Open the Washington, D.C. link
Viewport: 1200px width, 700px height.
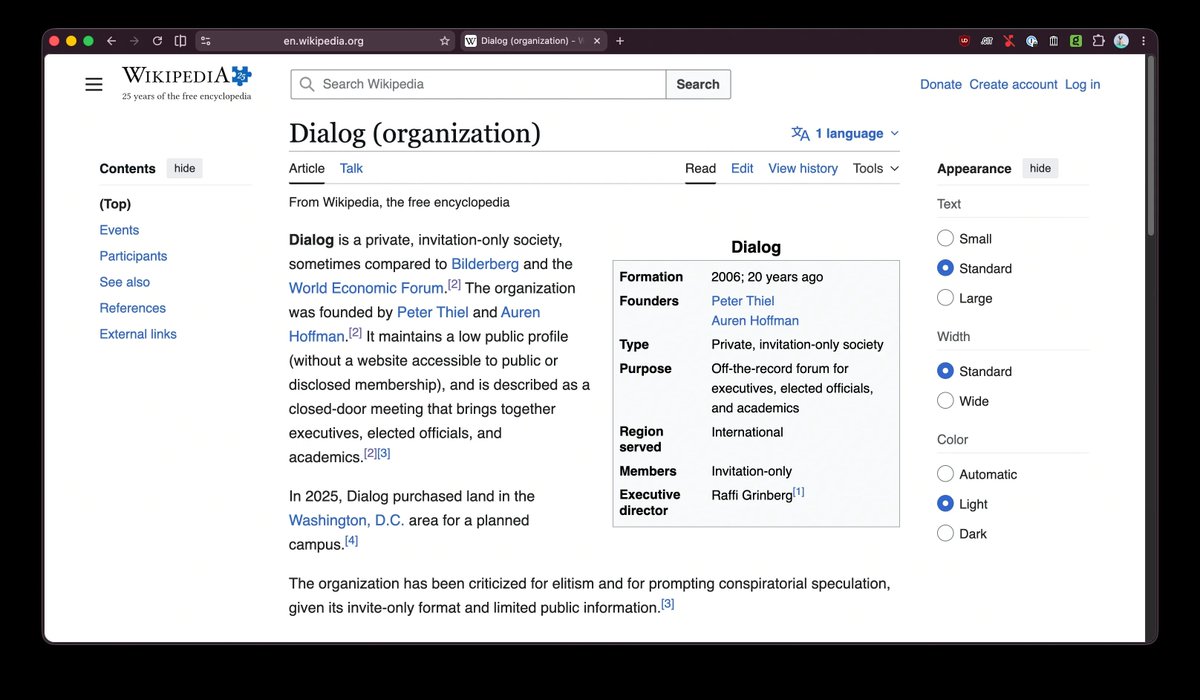(x=347, y=520)
